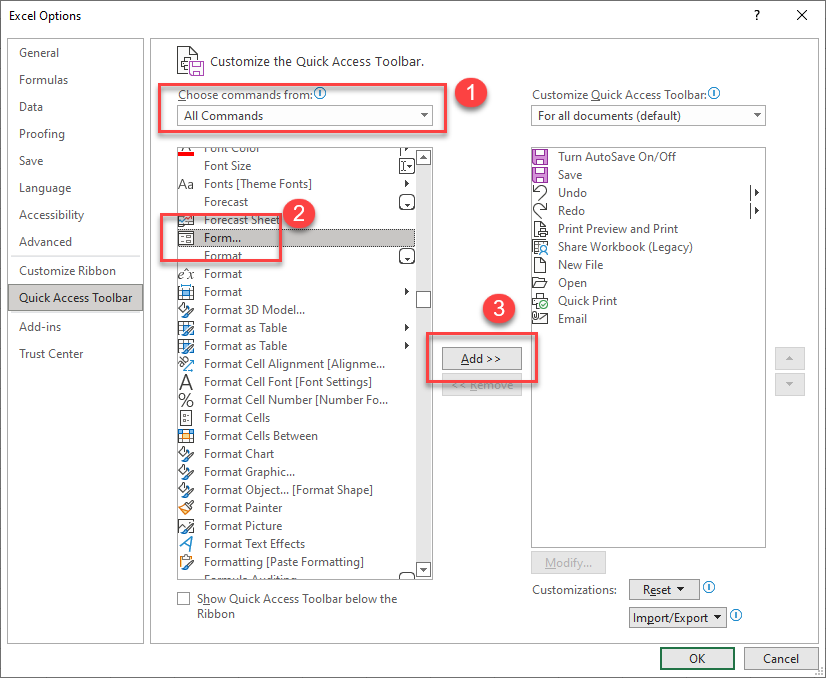The width and height of the screenshot is (826, 678).
Task: Open the Proofing settings page
Action: tap(41, 133)
